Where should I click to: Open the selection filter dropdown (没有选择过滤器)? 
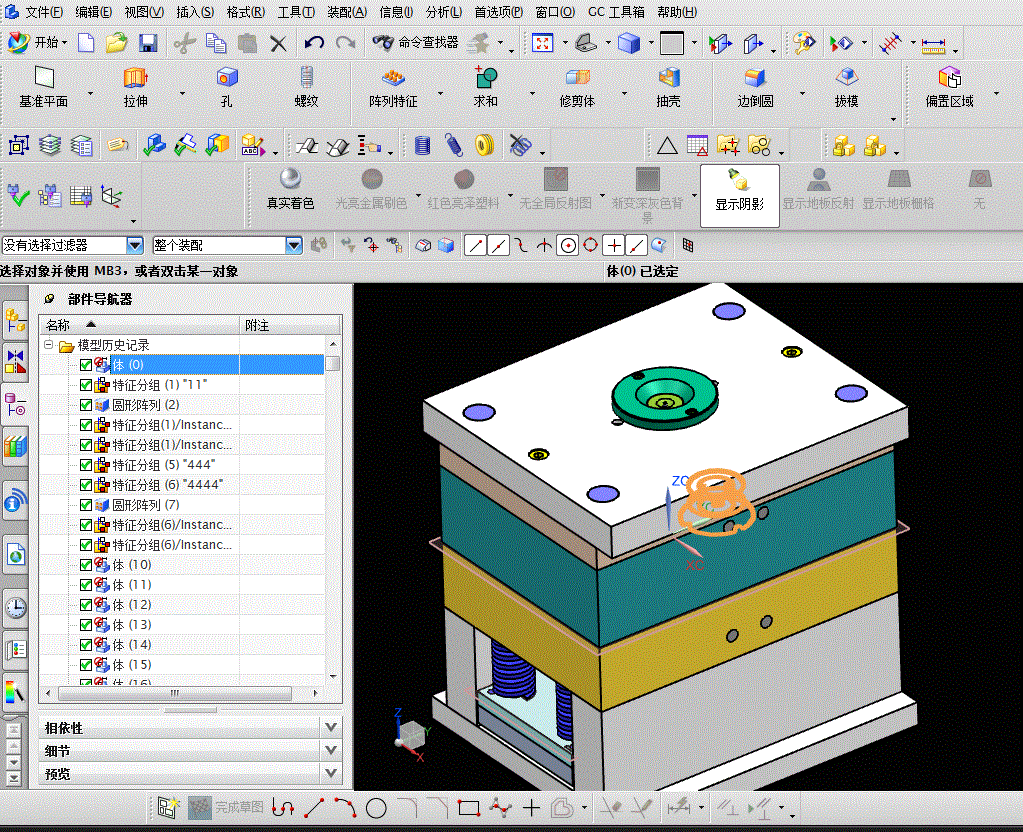point(135,245)
